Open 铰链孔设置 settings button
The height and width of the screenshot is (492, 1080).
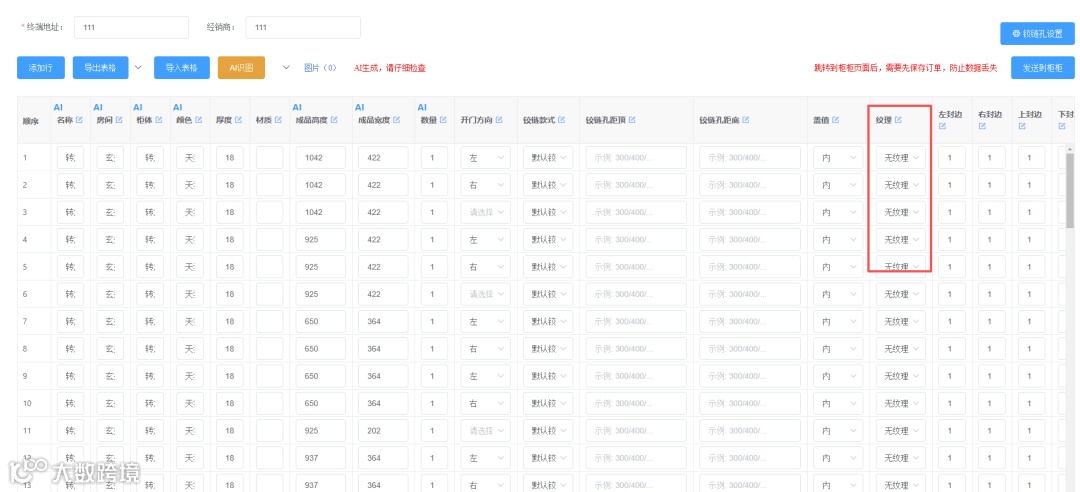pyautogui.click(x=1037, y=34)
